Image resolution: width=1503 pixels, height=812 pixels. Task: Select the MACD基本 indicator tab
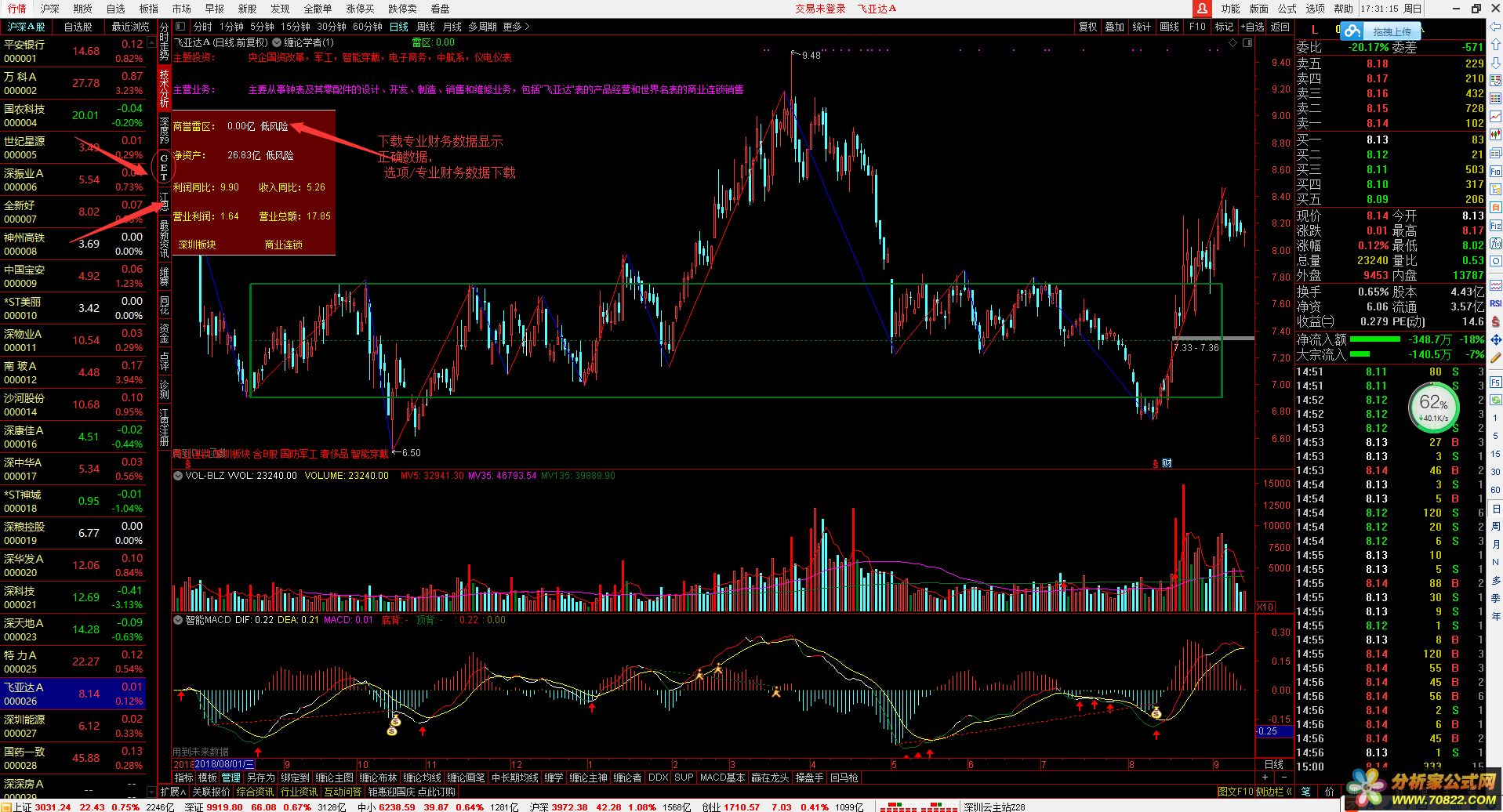[x=722, y=778]
